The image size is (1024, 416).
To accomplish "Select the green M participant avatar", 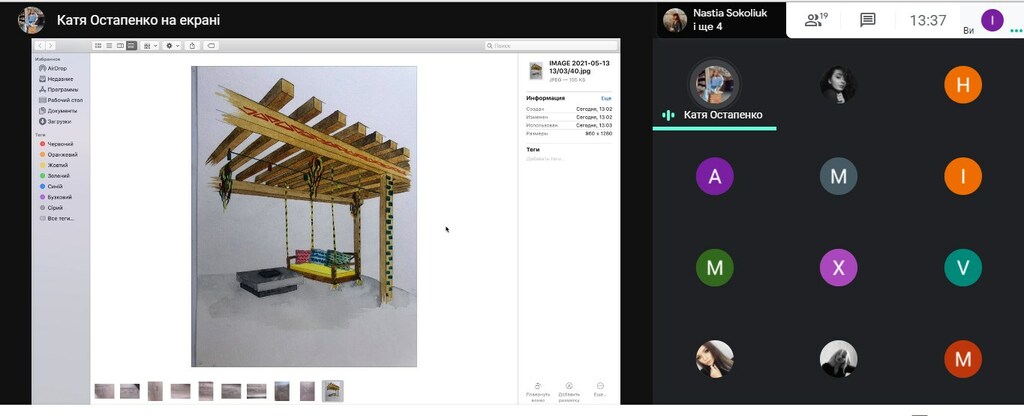I will click(x=714, y=268).
